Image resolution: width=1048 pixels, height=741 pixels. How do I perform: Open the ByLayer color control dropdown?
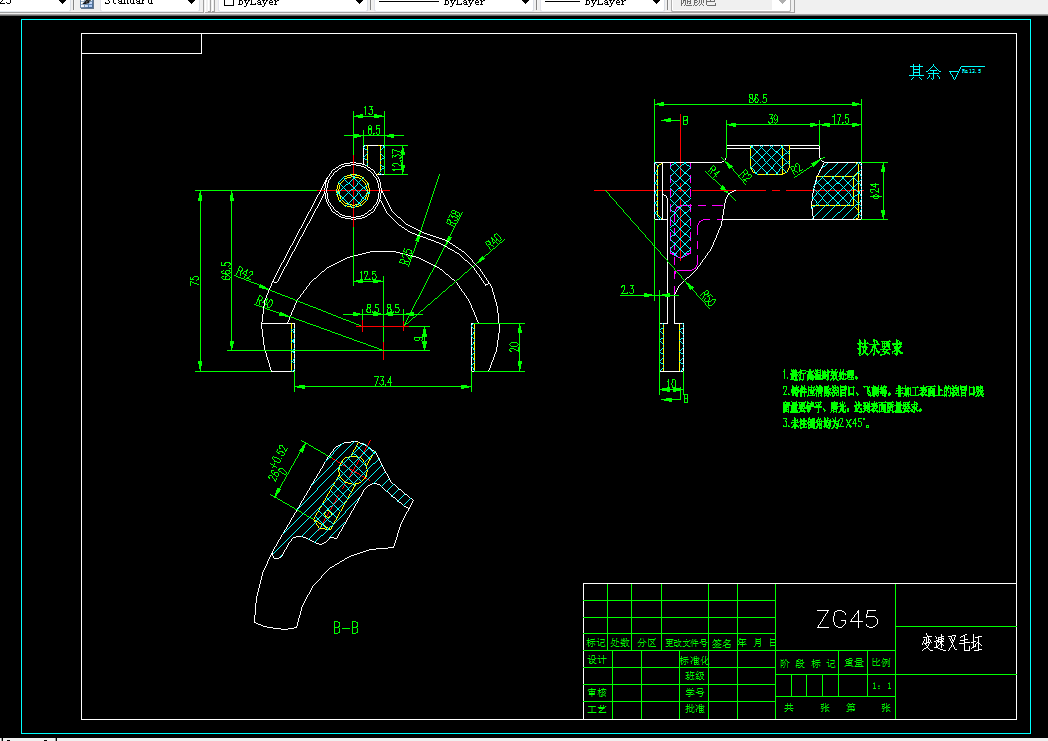(293, 3)
